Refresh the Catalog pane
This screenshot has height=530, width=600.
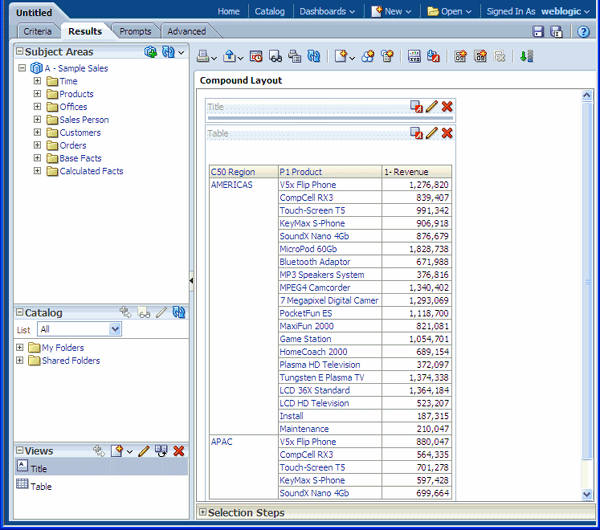pyautogui.click(x=179, y=313)
